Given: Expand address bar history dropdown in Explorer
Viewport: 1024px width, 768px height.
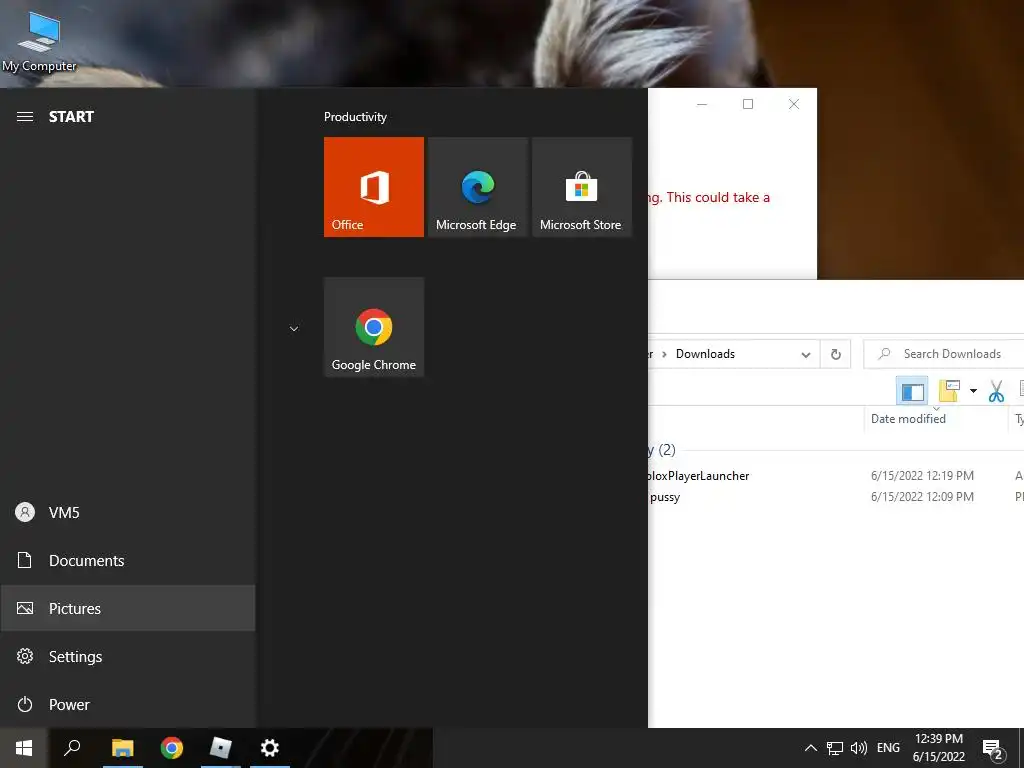Looking at the screenshot, I should click(x=806, y=355).
